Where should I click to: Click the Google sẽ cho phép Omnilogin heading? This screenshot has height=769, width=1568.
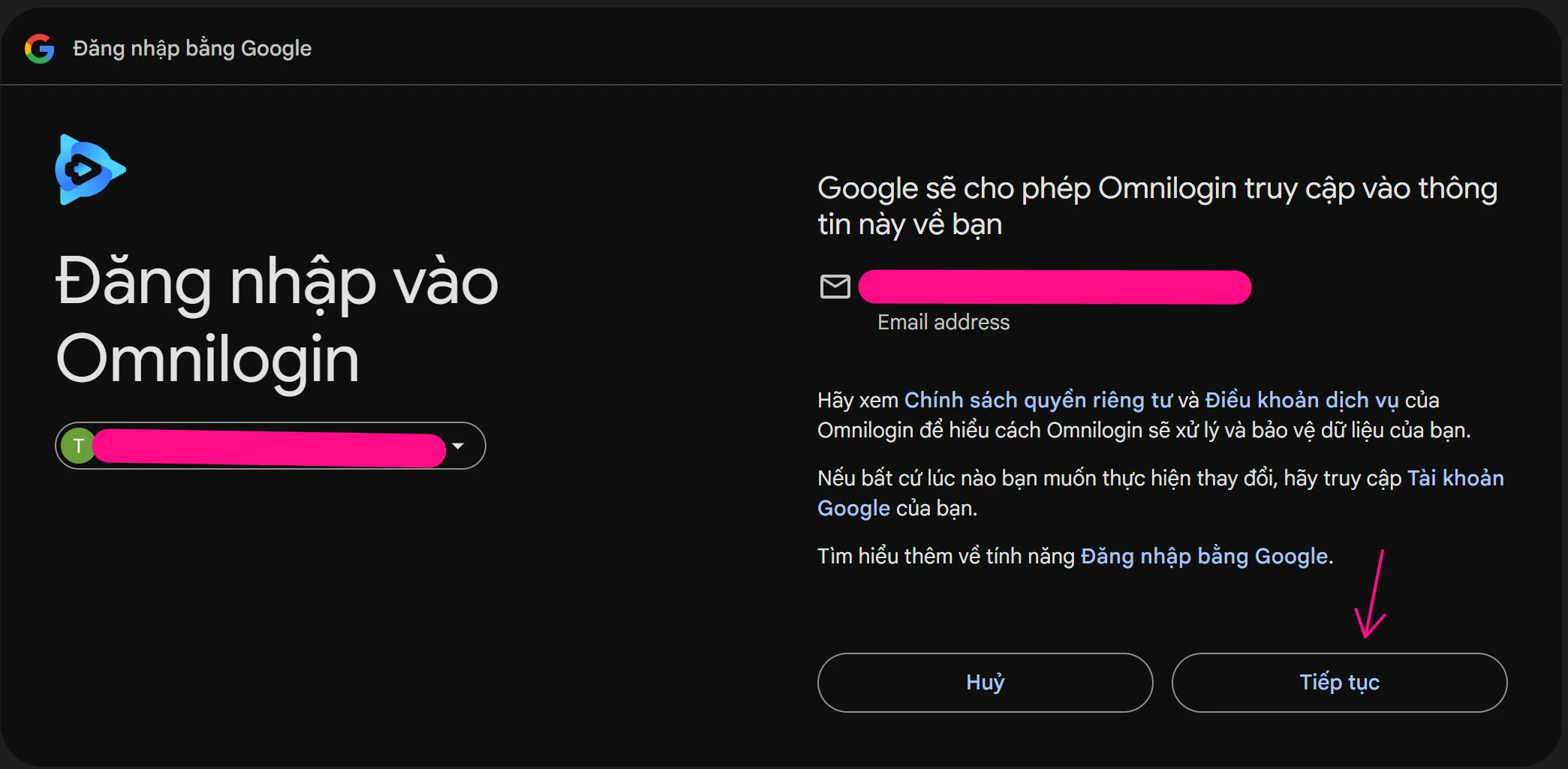pyautogui.click(x=1157, y=206)
